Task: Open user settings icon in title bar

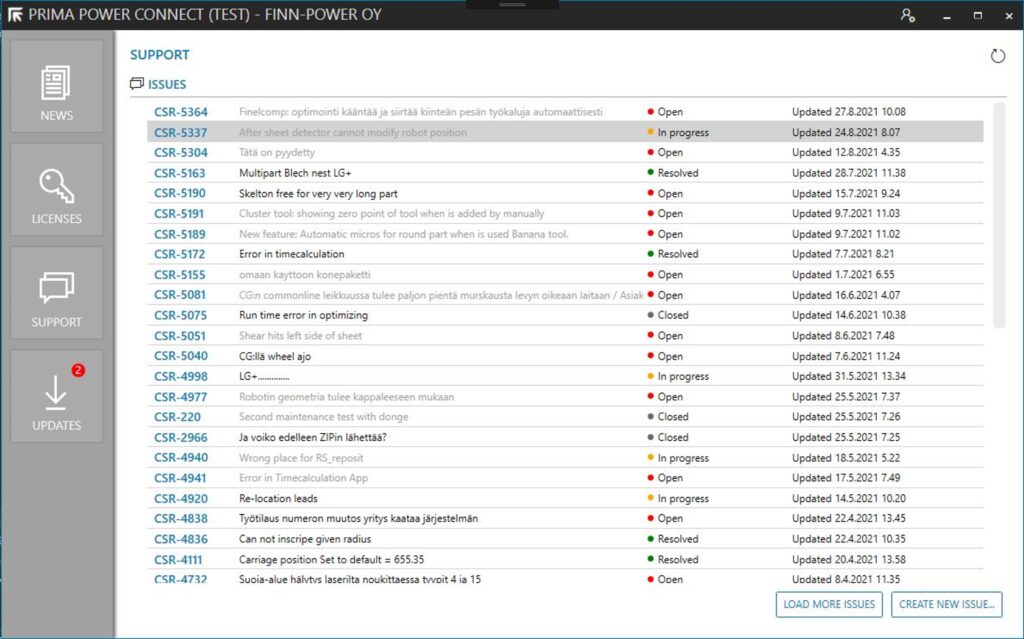Action: [x=908, y=15]
